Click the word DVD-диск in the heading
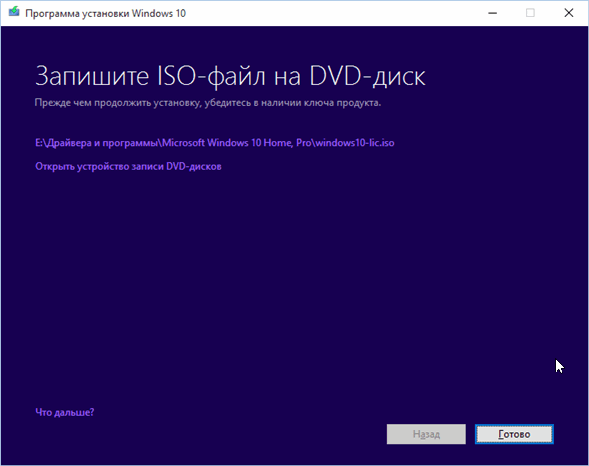Screen dimensions: 589x466 click(367, 76)
